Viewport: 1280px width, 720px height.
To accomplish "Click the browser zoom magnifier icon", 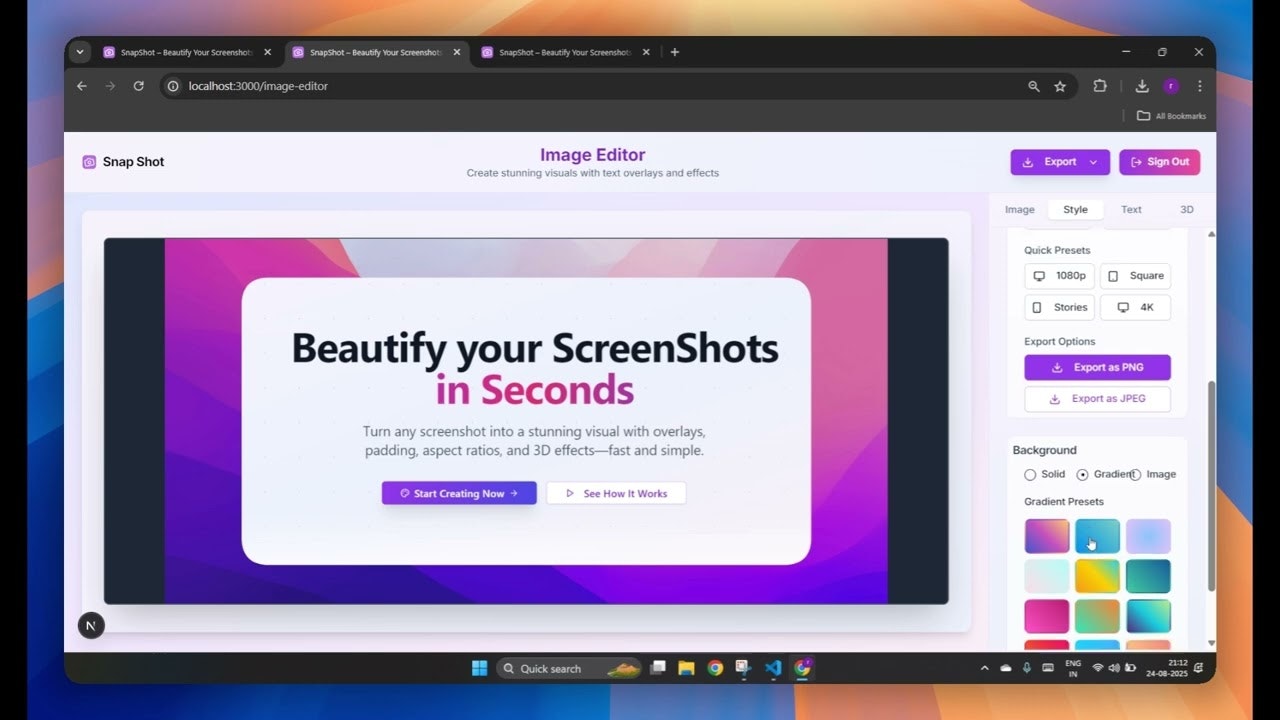I will (x=1034, y=86).
